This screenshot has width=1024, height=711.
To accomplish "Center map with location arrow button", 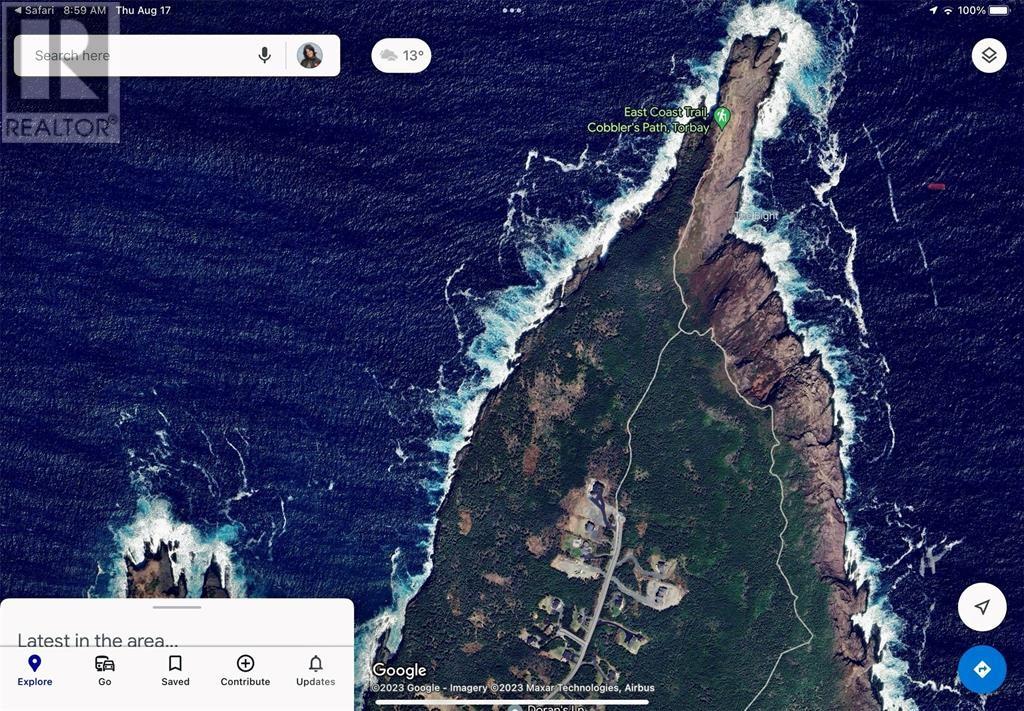I will (x=982, y=607).
